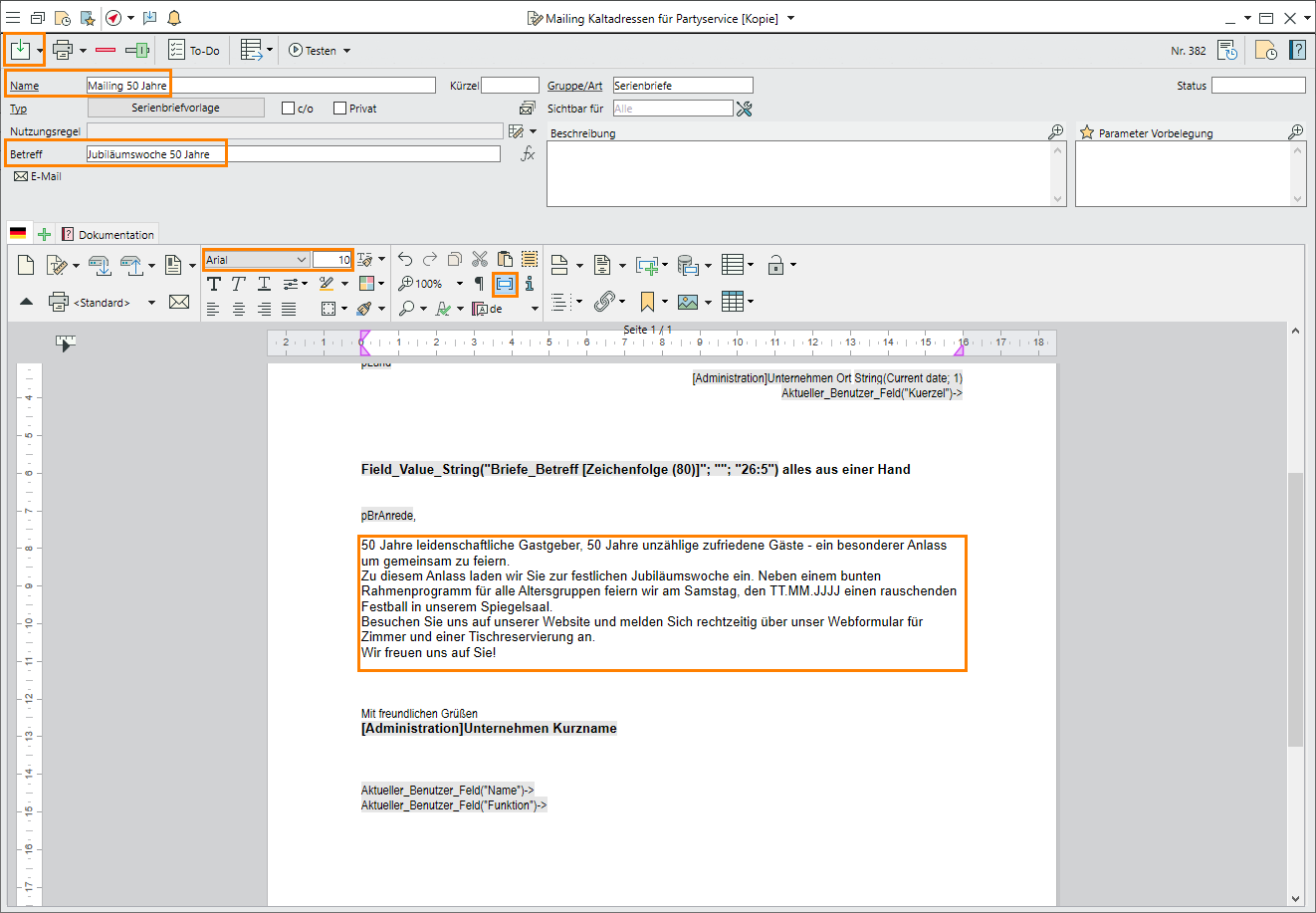Click the envelope icon in editor toolbar
Viewport: 1316px width, 913px height.
point(179,302)
